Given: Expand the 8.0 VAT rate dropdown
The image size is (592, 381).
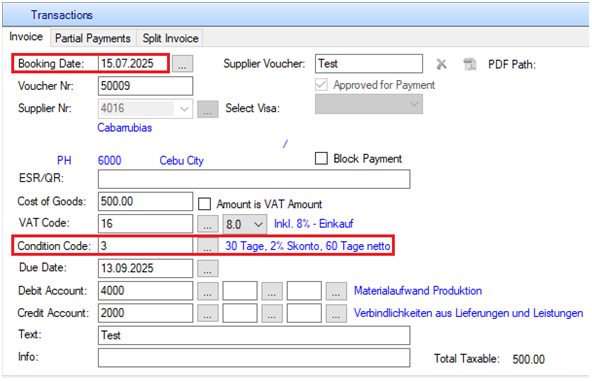Looking at the screenshot, I should (x=258, y=224).
